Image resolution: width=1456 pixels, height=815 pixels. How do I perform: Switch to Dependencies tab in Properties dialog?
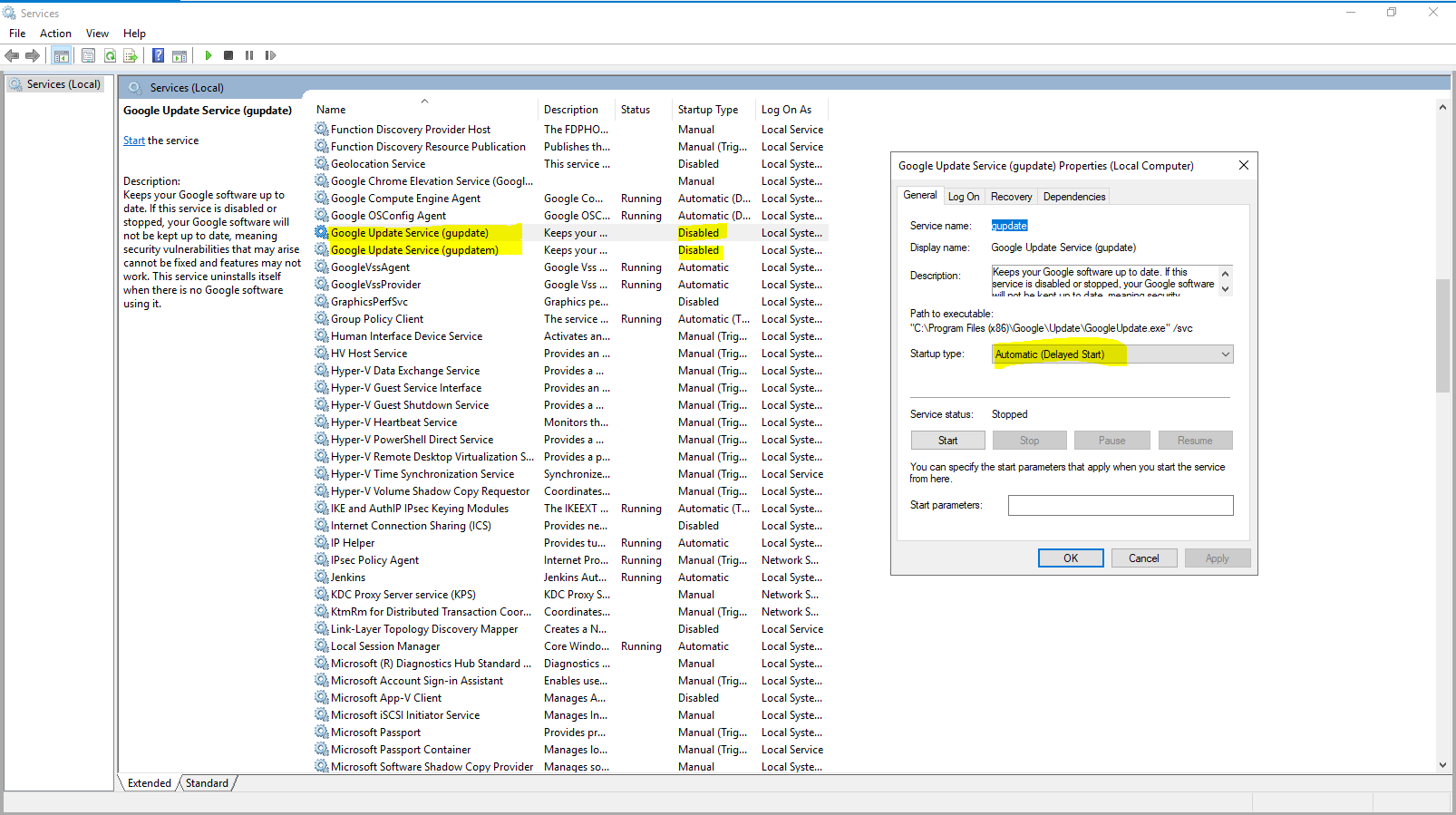tap(1074, 197)
